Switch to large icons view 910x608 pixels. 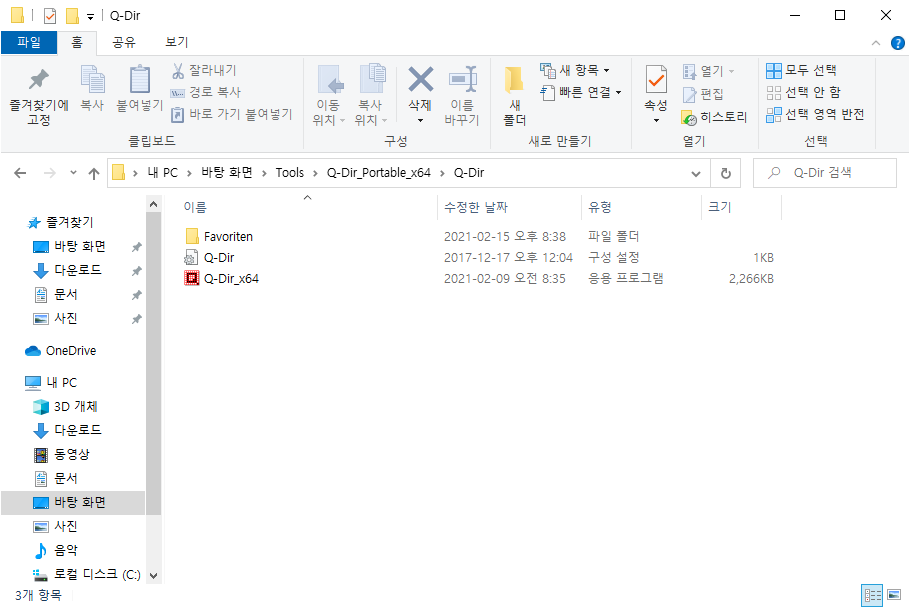tap(894, 595)
